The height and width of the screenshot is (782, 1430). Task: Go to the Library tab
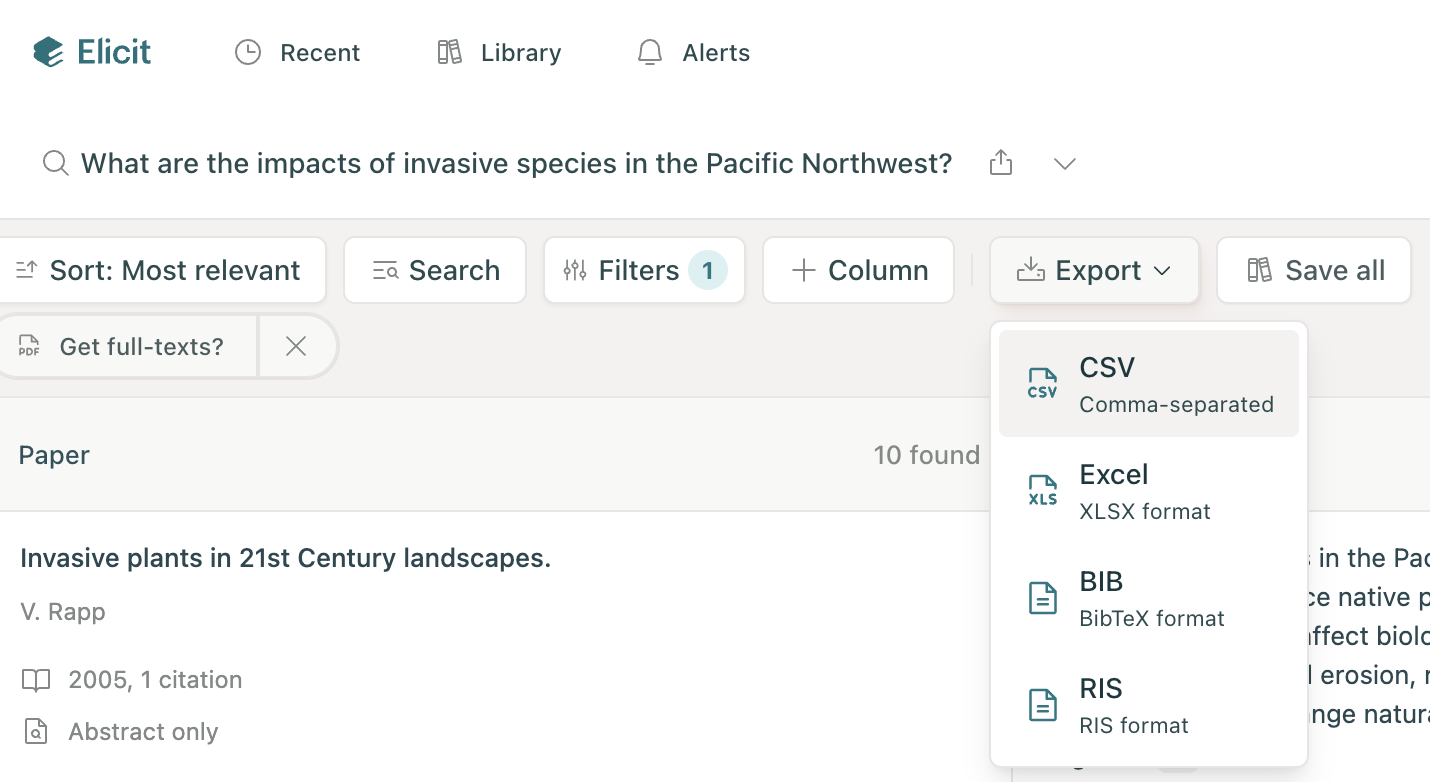[x=499, y=52]
